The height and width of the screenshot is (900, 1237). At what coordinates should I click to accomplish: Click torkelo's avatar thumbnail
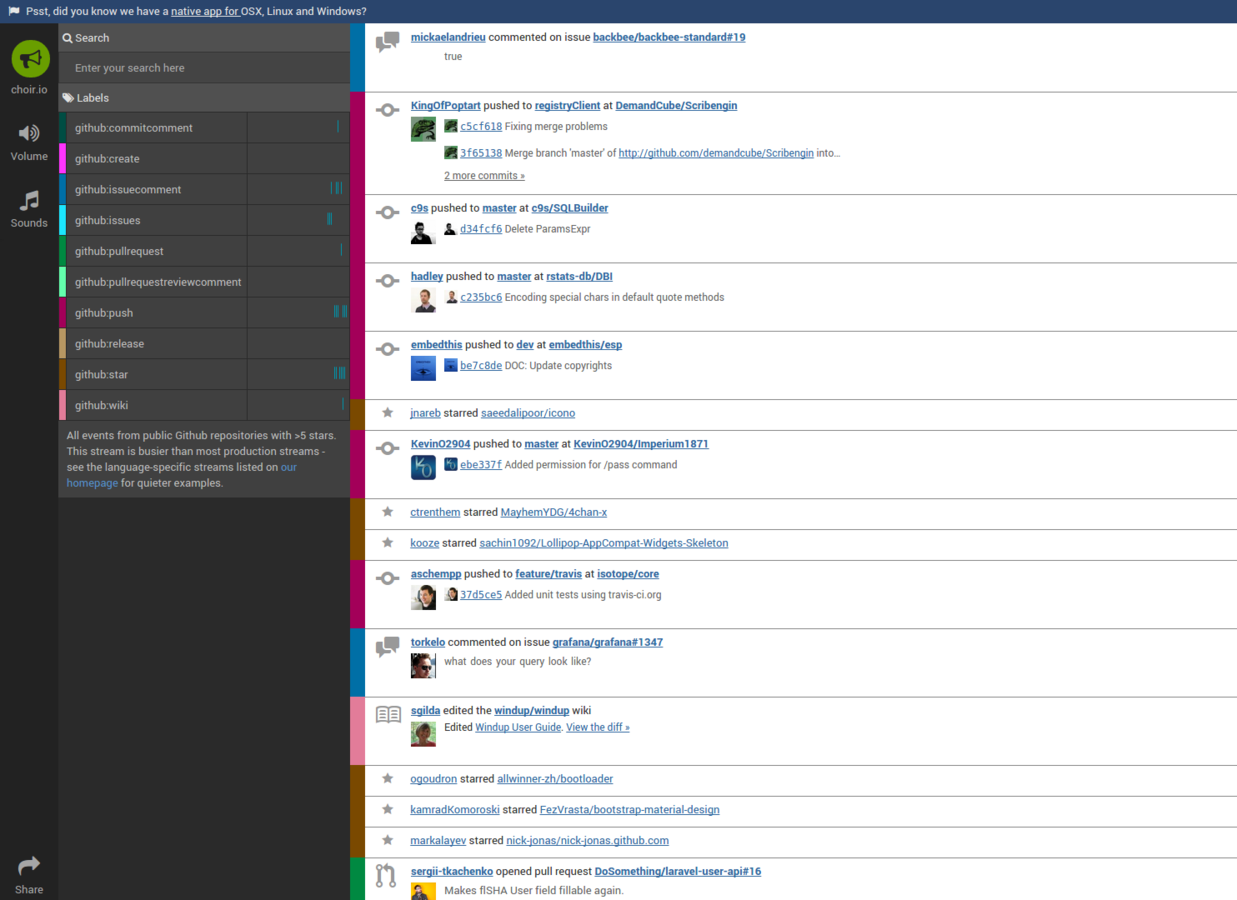tap(423, 666)
